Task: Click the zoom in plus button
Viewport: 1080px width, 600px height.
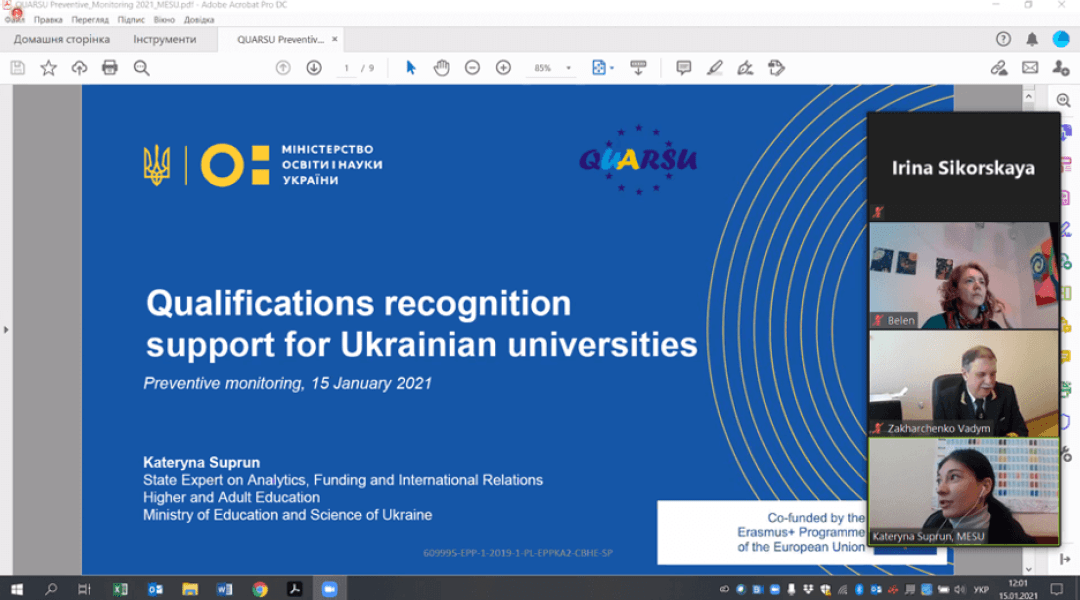Action: pos(503,68)
